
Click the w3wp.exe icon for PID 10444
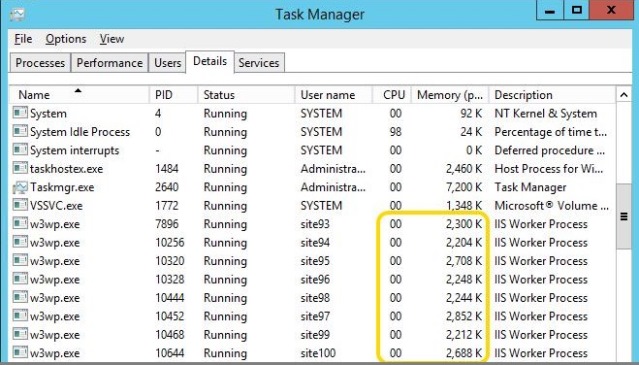[20, 297]
